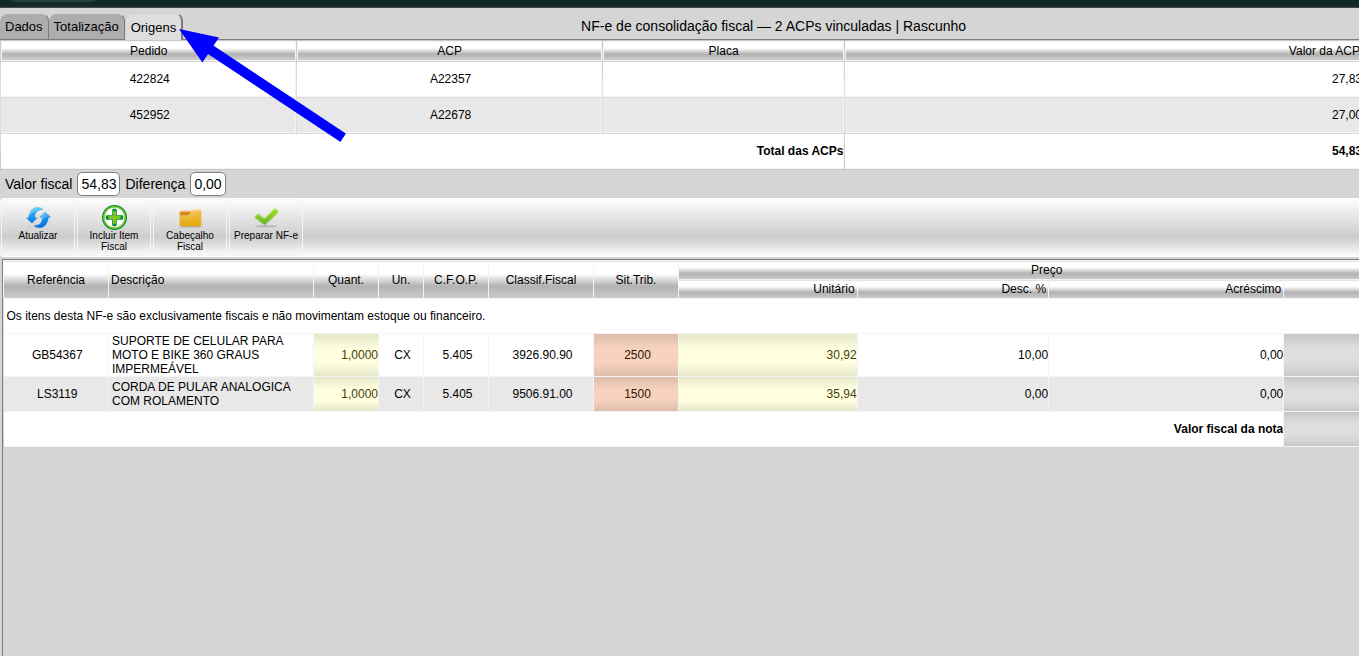Viewport: 1359px width, 656px height.
Task: Select the Origens tab
Action: point(153,27)
